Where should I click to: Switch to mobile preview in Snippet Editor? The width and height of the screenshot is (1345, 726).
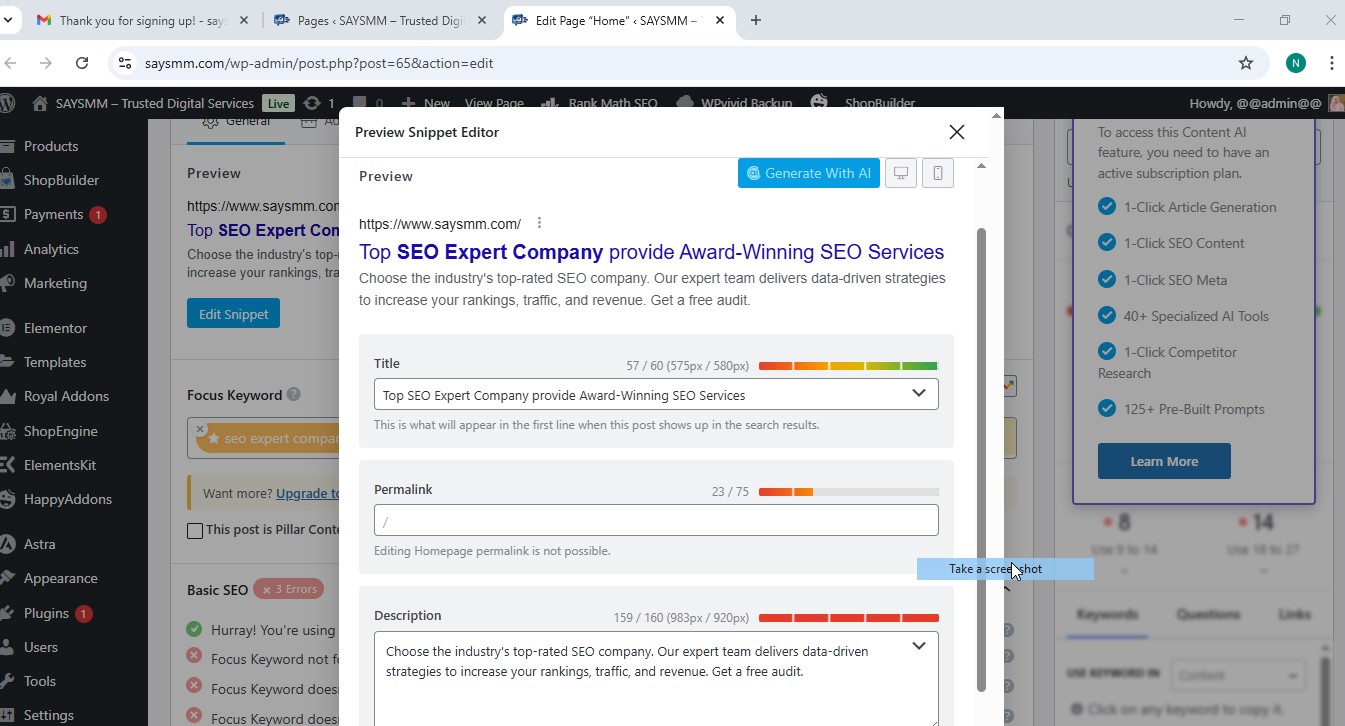[x=937, y=172]
